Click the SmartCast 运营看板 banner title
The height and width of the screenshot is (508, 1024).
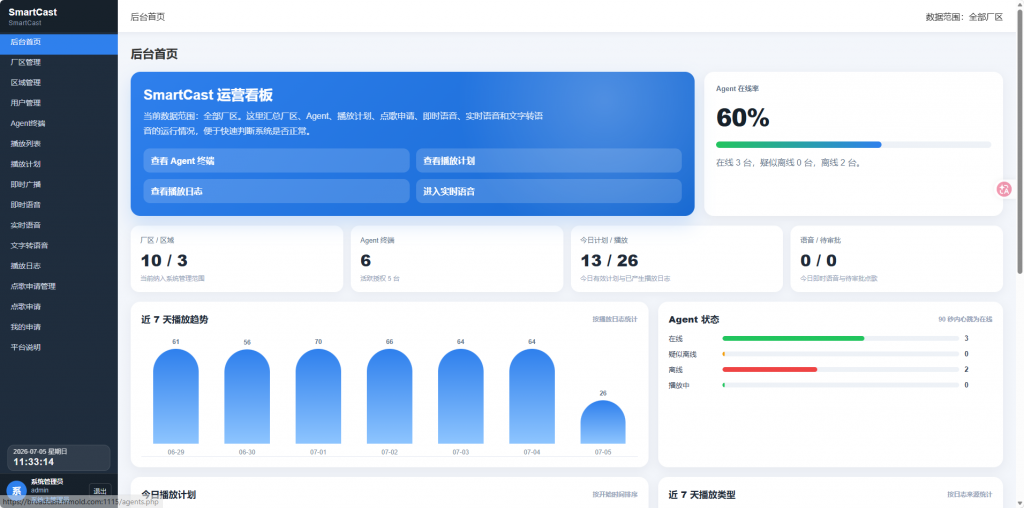pyautogui.click(x=208, y=95)
